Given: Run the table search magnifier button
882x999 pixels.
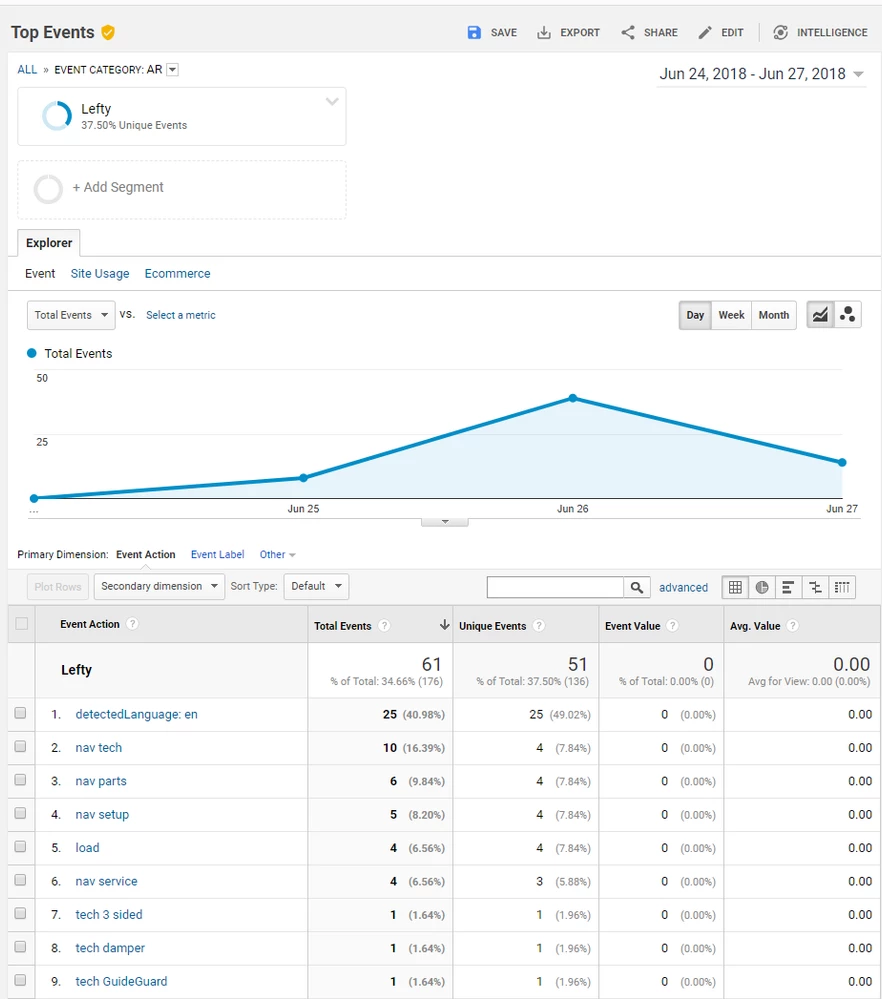Looking at the screenshot, I should pos(637,587).
